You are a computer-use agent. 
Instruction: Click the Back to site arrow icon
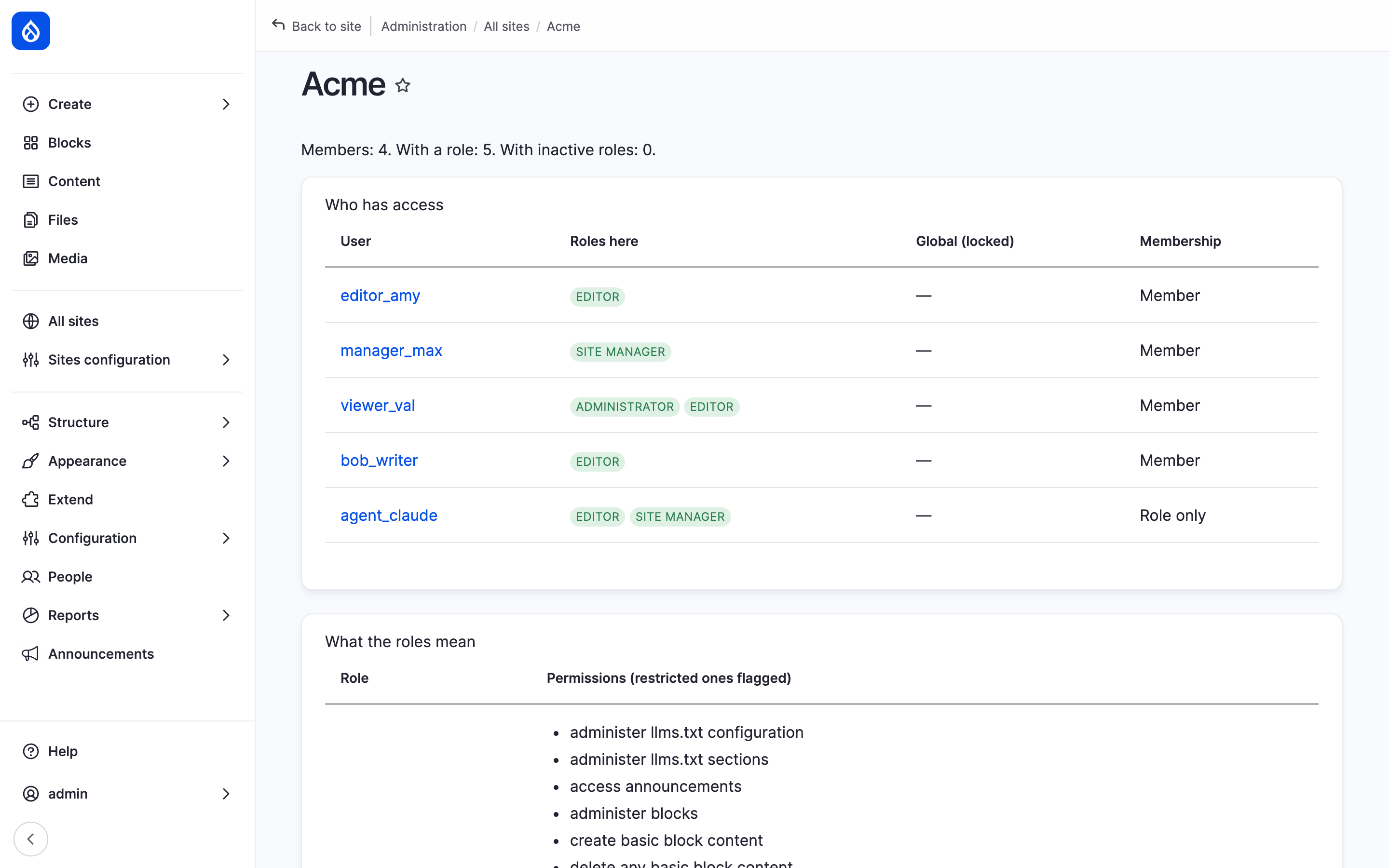pos(278,25)
